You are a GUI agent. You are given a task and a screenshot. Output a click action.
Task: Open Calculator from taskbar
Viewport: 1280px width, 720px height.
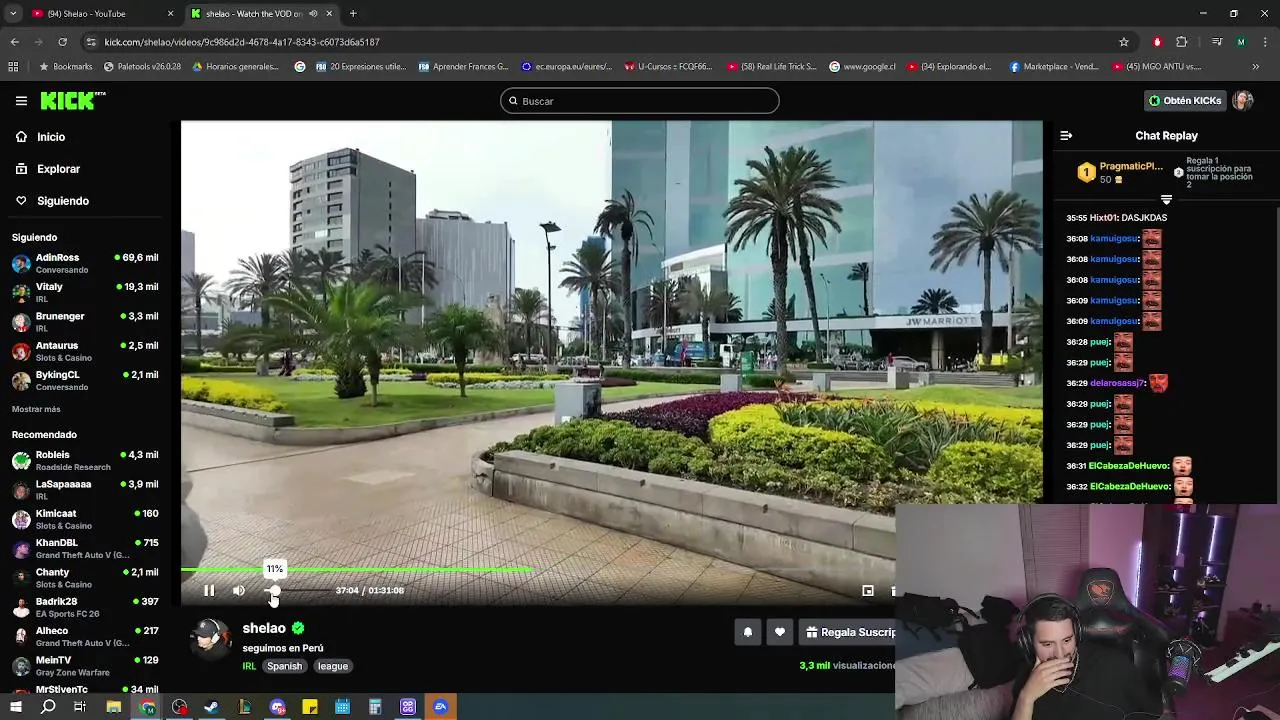pos(375,707)
